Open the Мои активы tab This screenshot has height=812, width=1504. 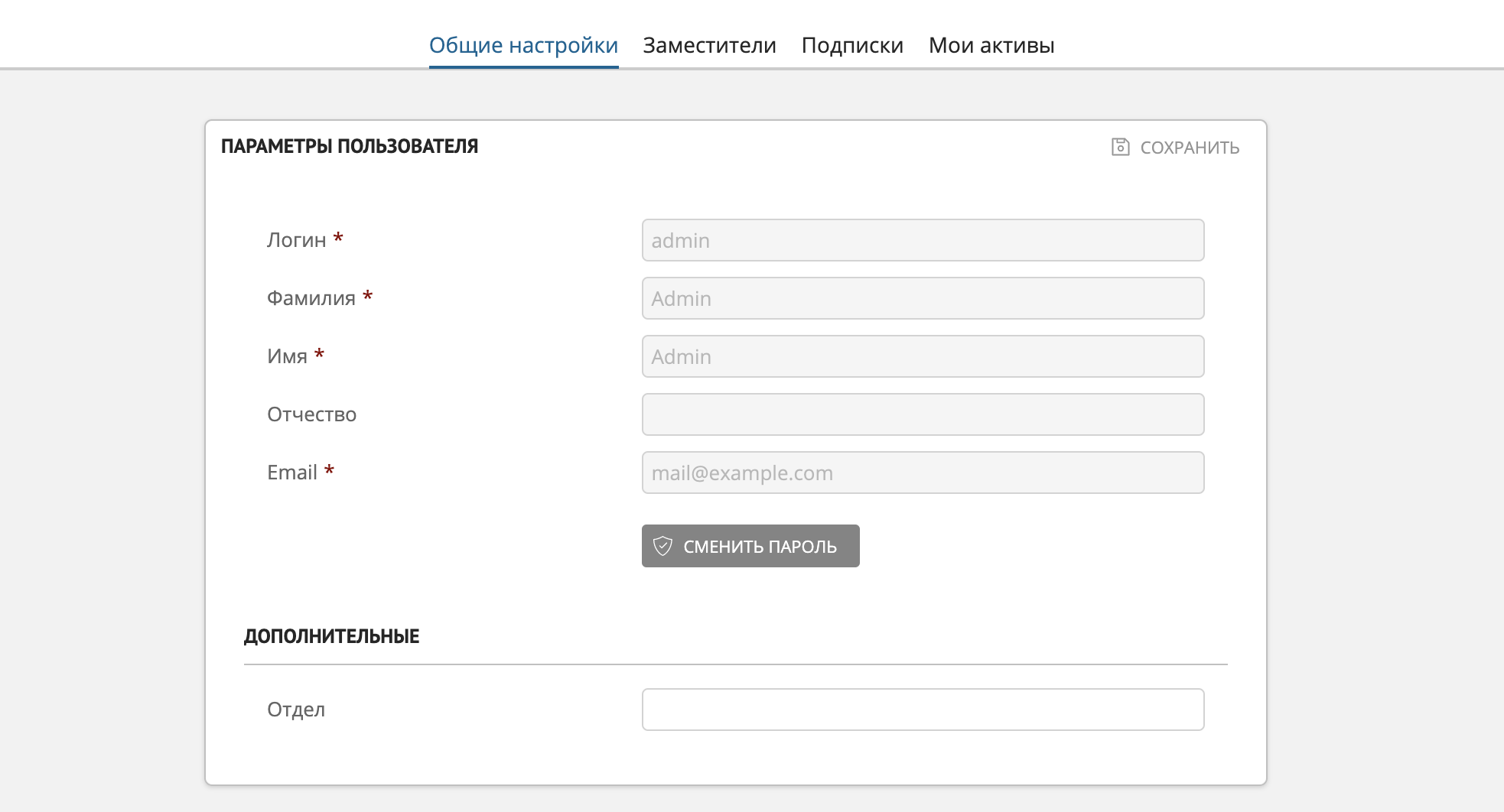click(991, 45)
